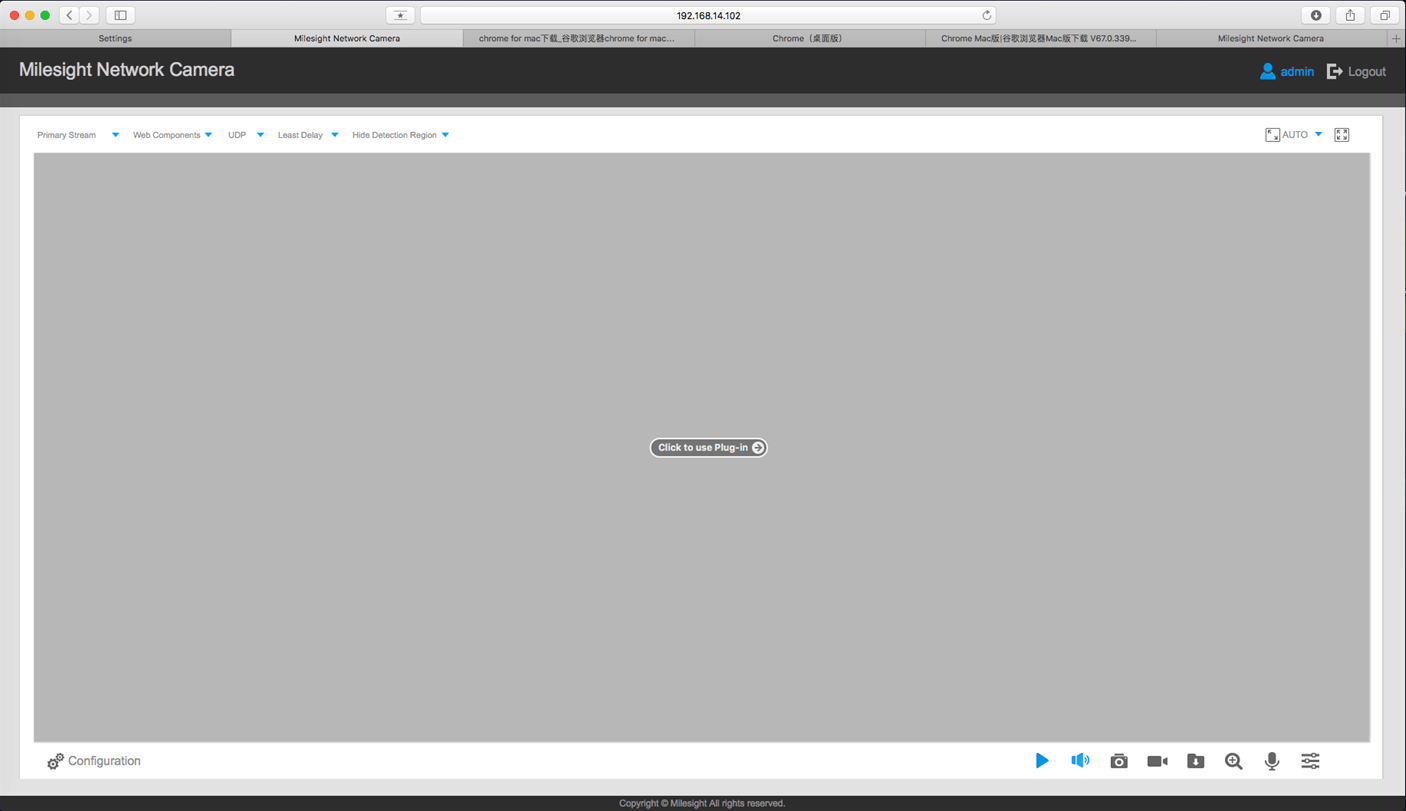
Task: Toggle the microphone talk icon
Action: (1272, 761)
